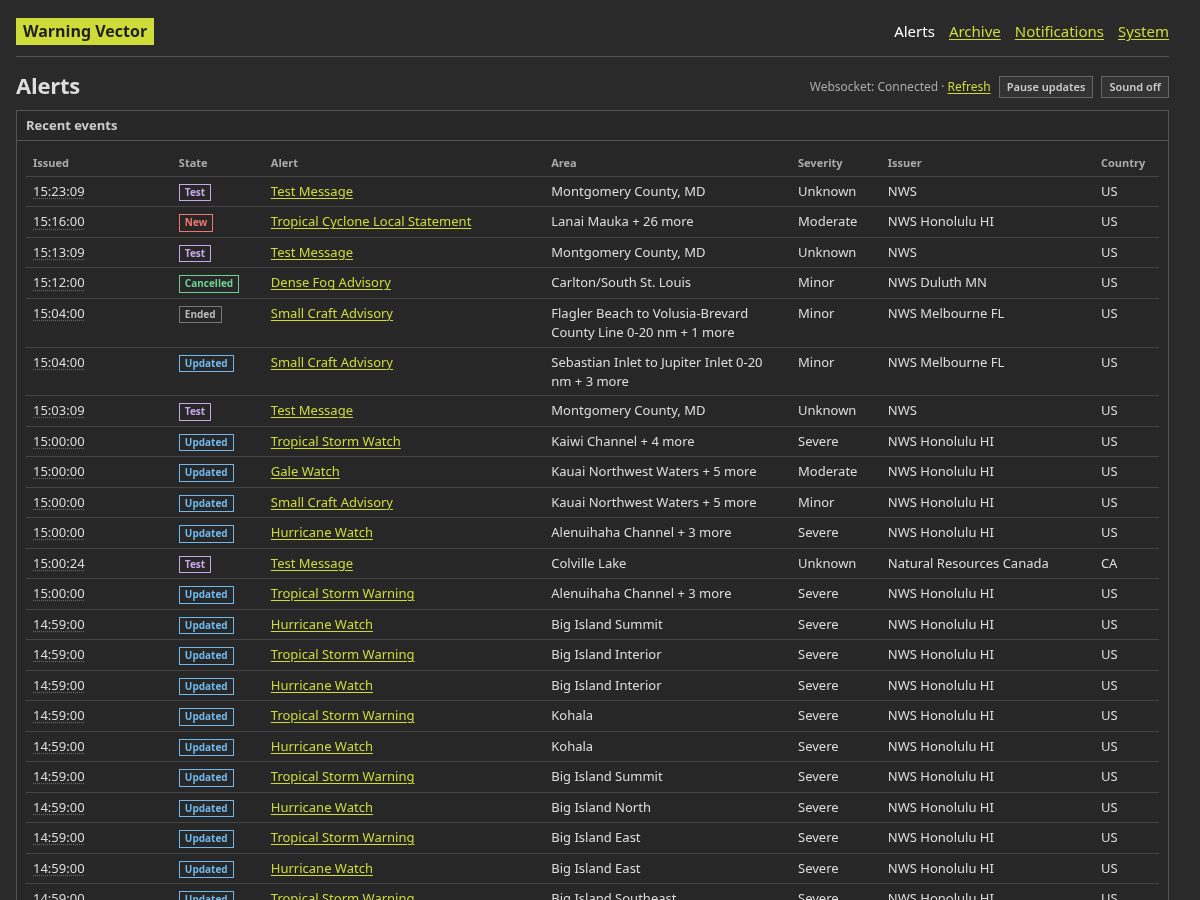
Task: Click the Recent events panel heading
Action: click(x=72, y=126)
